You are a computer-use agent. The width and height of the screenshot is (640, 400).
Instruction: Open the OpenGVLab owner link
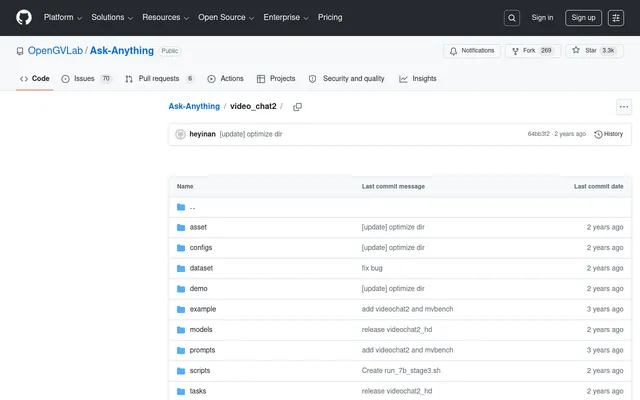click(x=55, y=51)
